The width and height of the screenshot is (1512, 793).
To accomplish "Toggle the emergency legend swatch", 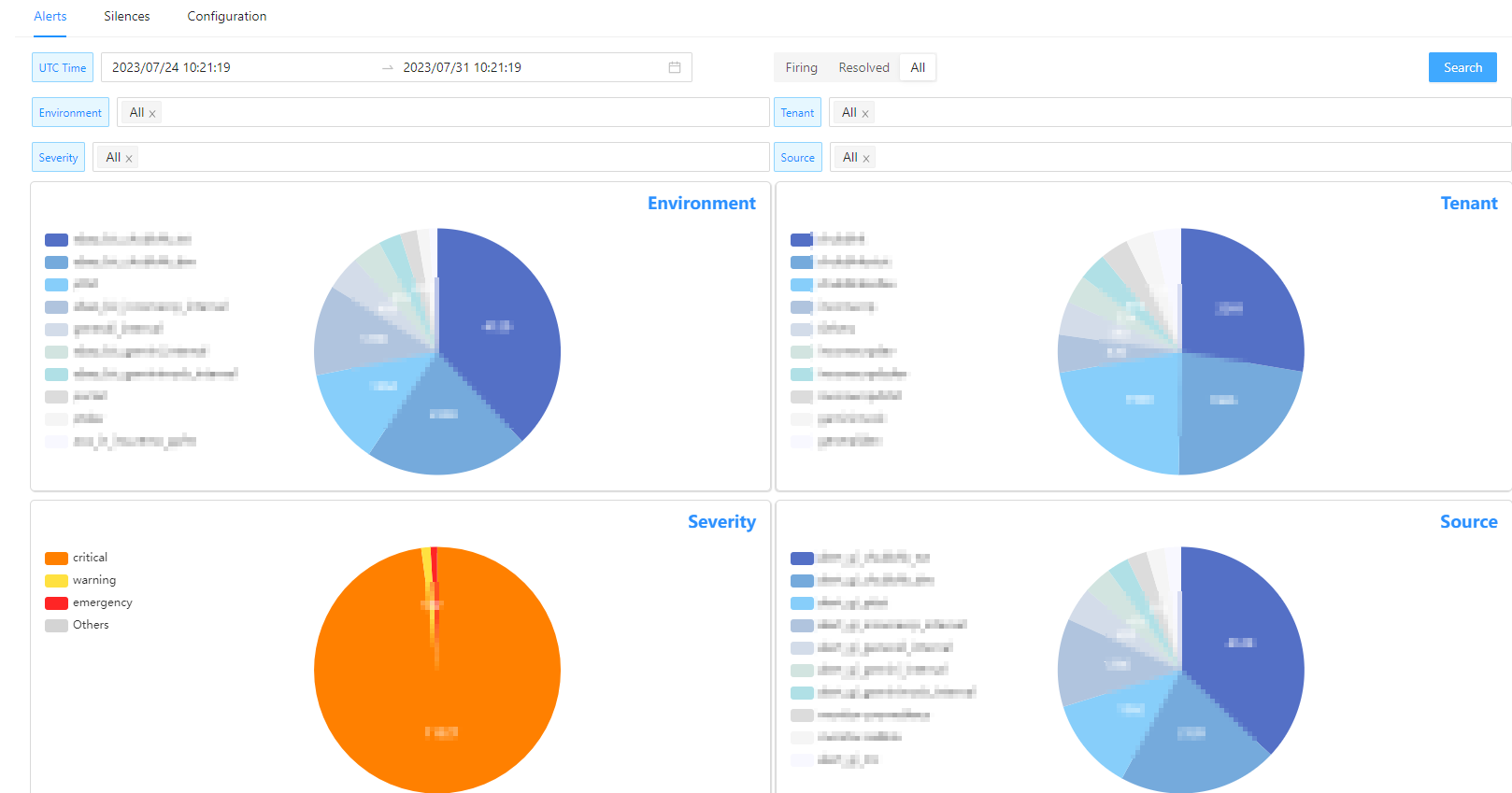I will click(x=56, y=602).
